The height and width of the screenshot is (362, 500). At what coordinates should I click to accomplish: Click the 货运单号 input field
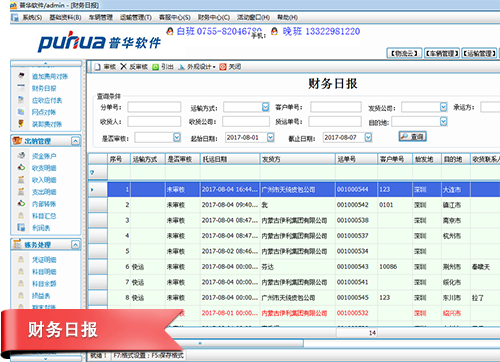(335, 121)
